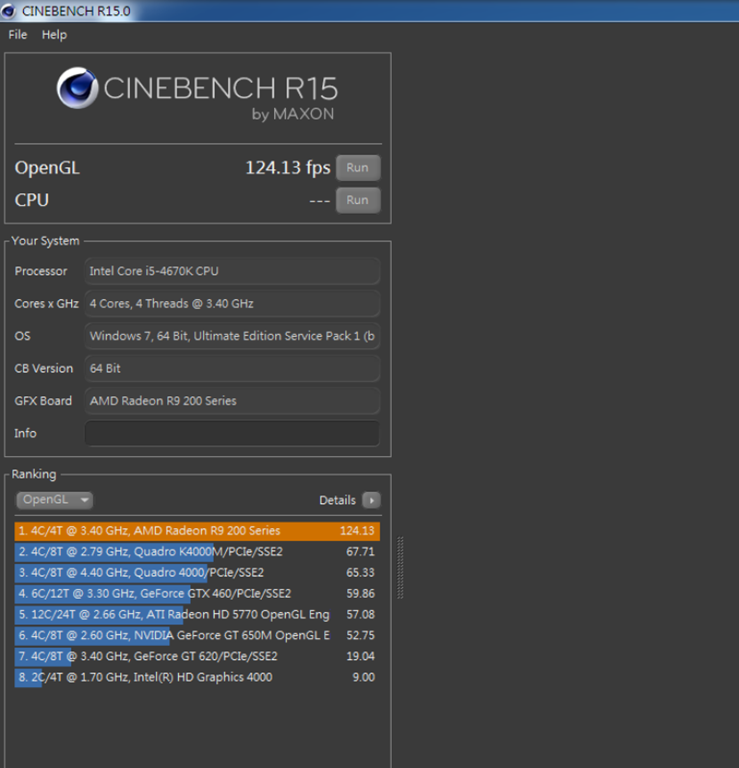This screenshot has width=739, height=768.
Task: Click the 67.71 score value
Action: (360, 552)
